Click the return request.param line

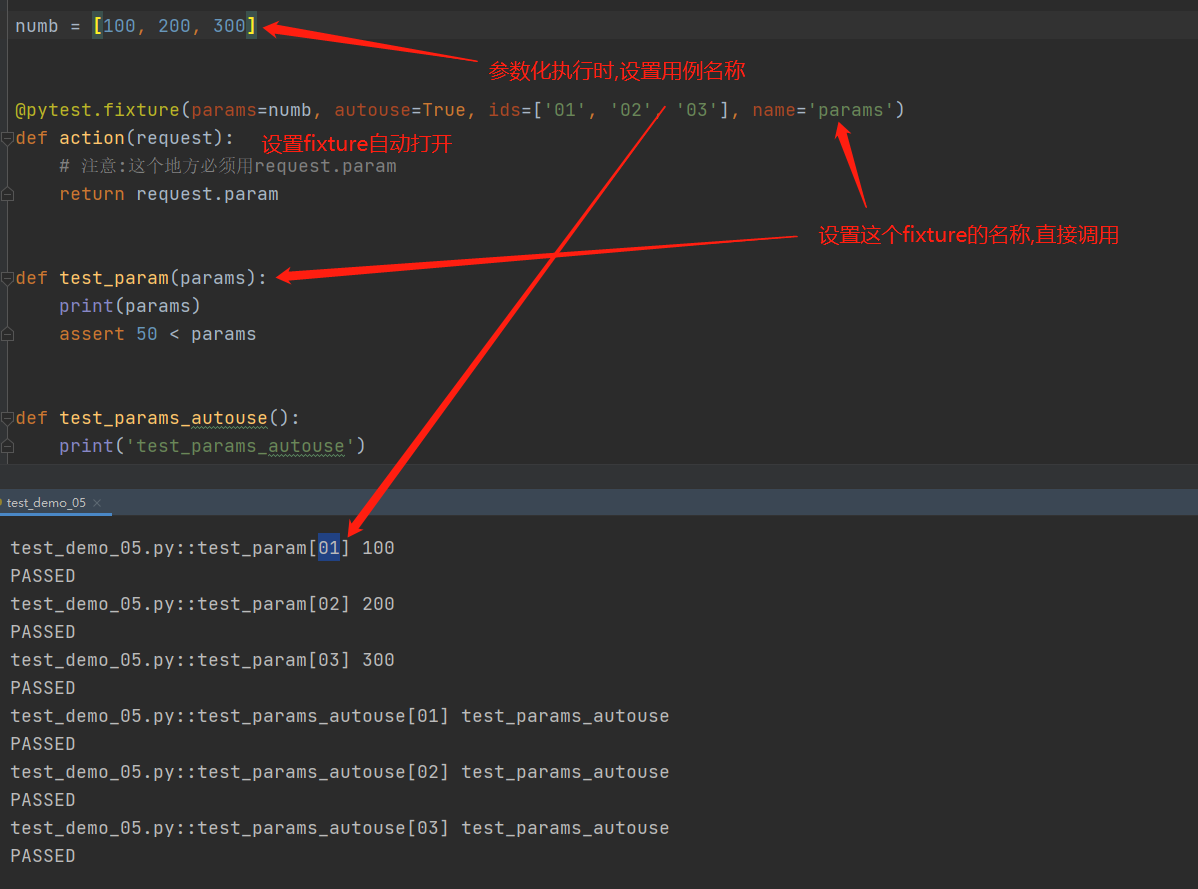pyautogui.click(x=169, y=194)
